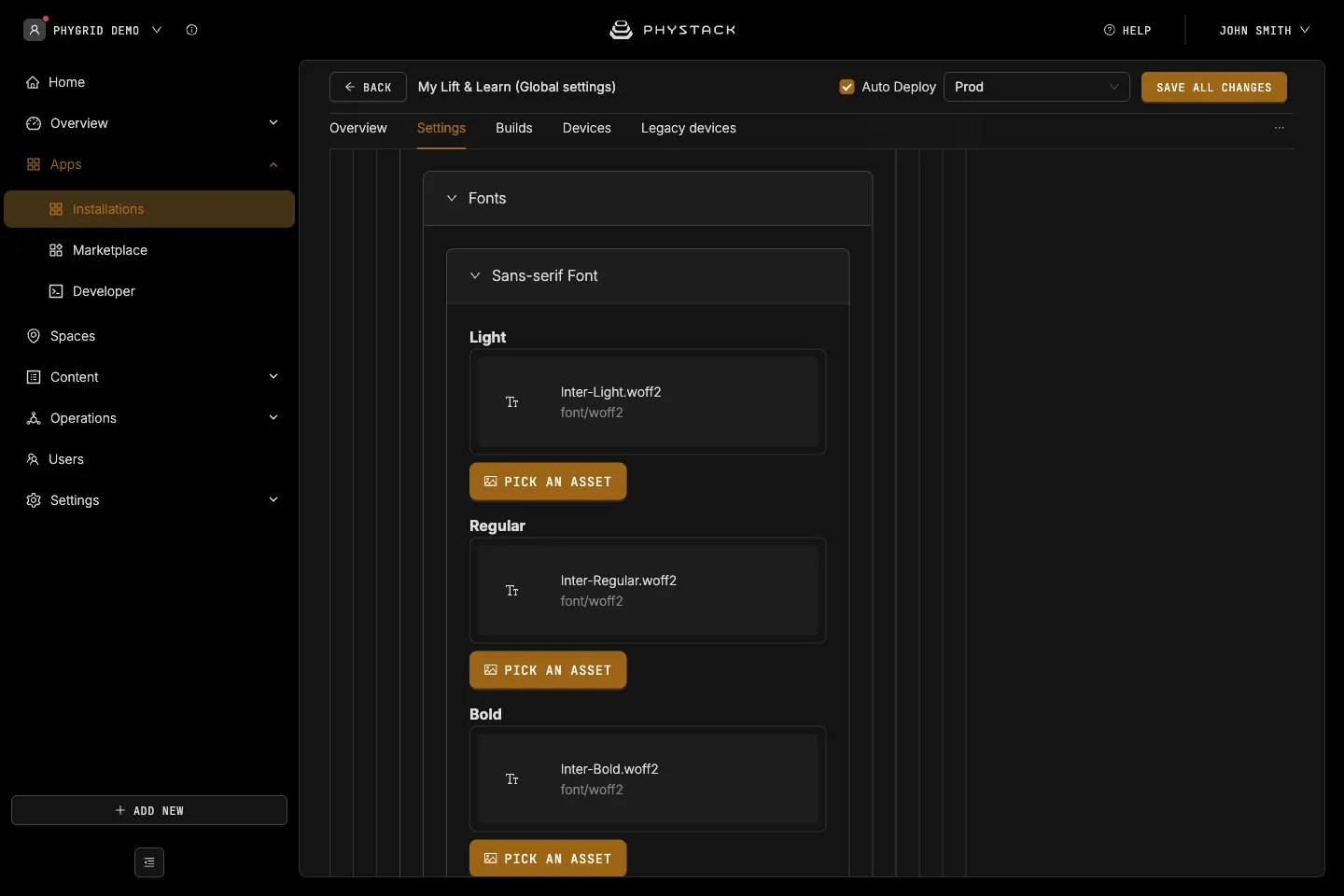Open Marketplace in the sidebar
Viewport: 1344px width, 896px height.
click(x=149, y=250)
